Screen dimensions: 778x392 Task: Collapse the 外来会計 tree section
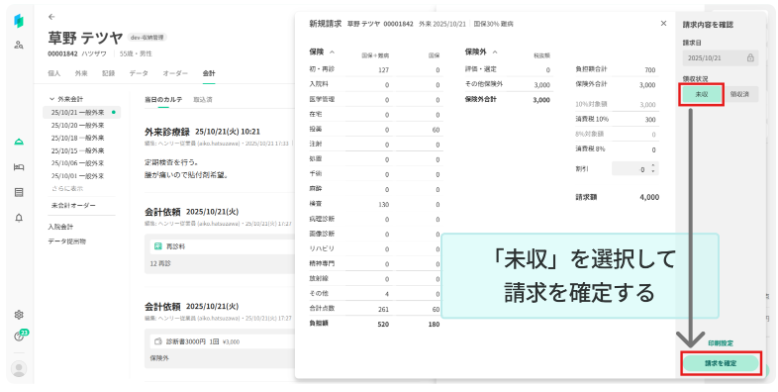coord(52,99)
